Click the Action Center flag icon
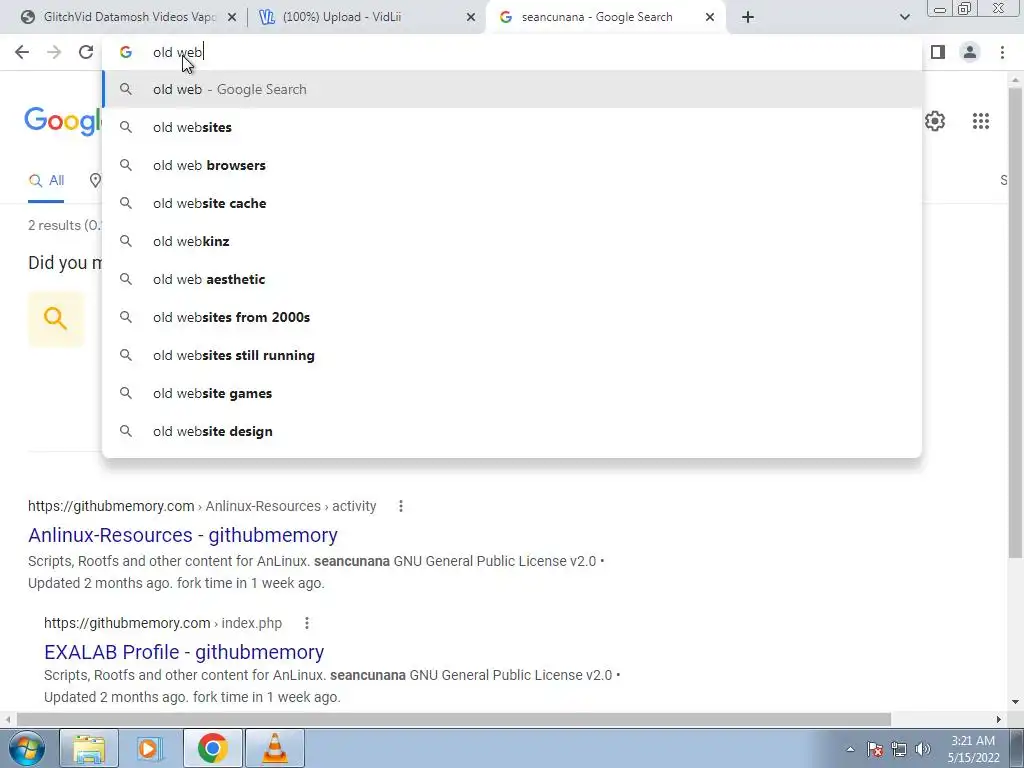This screenshot has height=768, width=1024. coord(874,749)
